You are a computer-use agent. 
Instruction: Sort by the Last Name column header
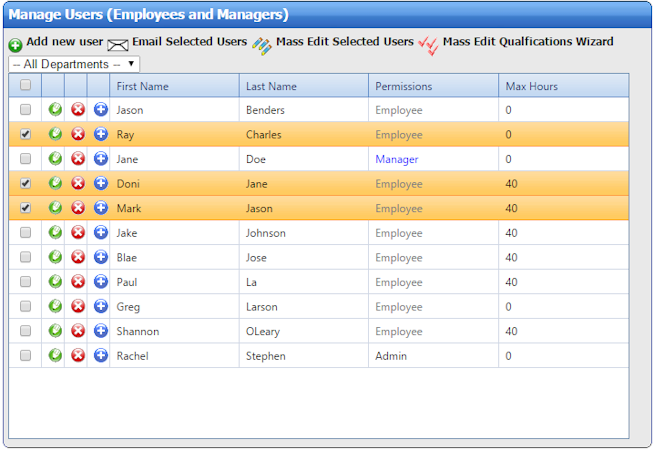pyautogui.click(x=271, y=87)
